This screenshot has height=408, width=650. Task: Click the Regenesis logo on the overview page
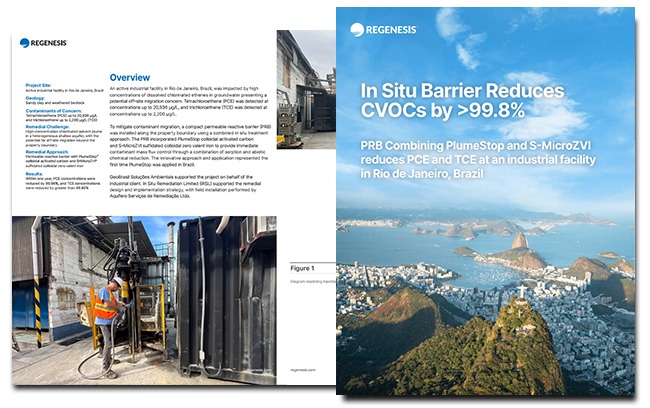tap(44, 43)
